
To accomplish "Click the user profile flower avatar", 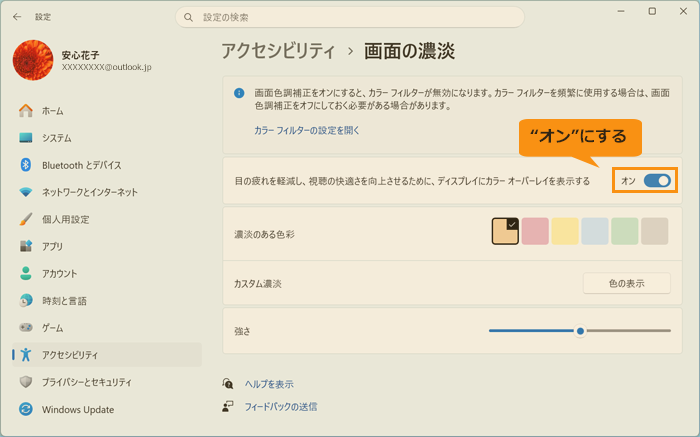I will point(33,60).
